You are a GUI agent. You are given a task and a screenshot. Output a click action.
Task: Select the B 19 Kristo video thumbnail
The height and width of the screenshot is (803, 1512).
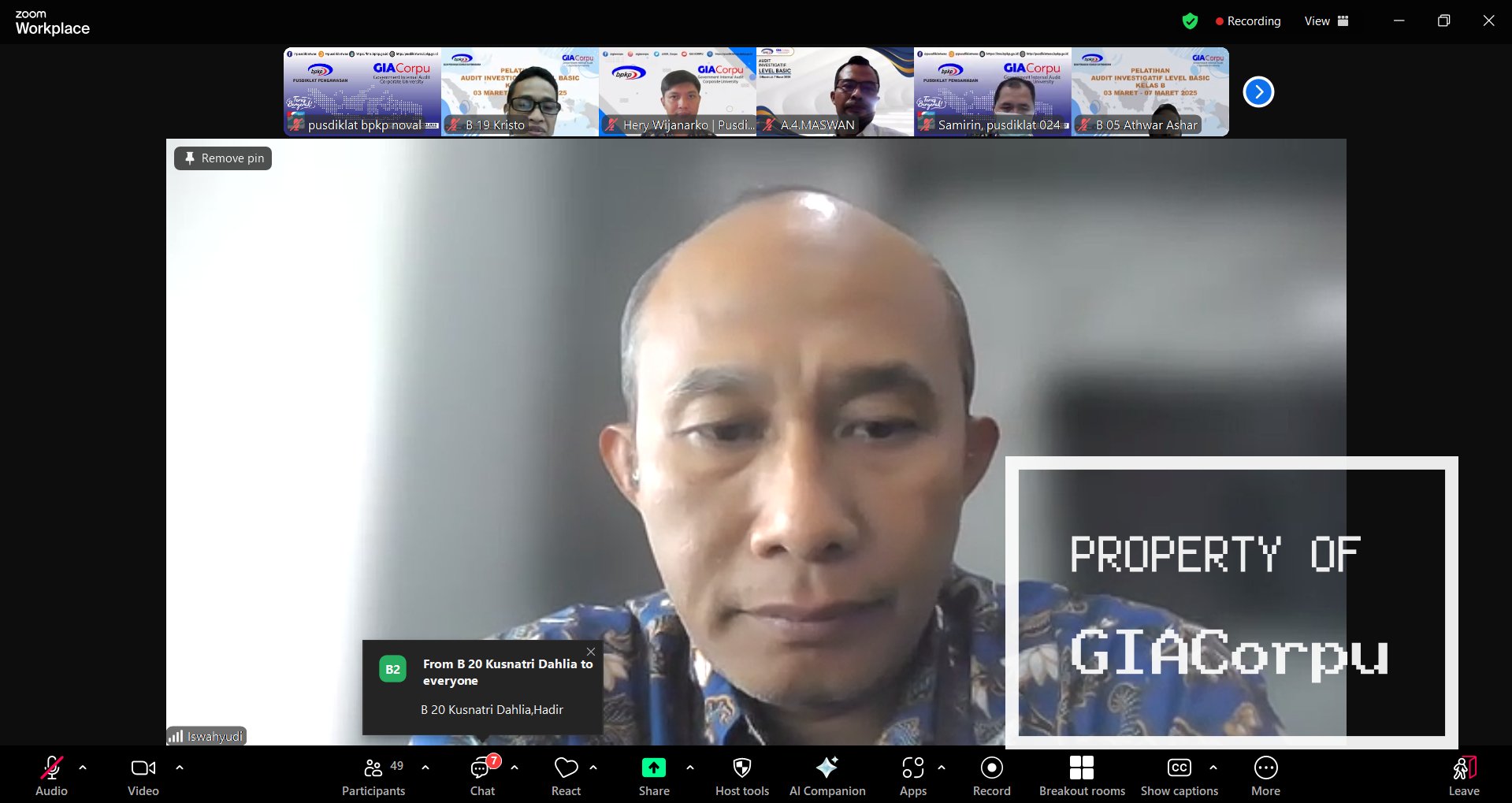click(520, 91)
